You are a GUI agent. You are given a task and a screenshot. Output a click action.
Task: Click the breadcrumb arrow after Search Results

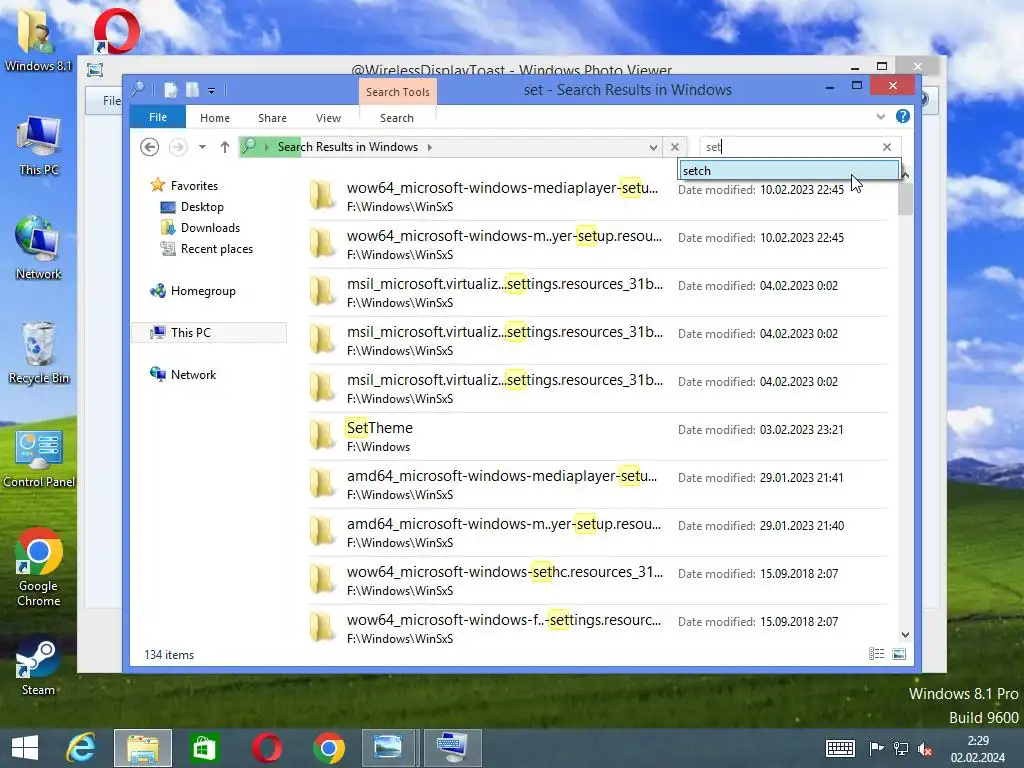(430, 148)
